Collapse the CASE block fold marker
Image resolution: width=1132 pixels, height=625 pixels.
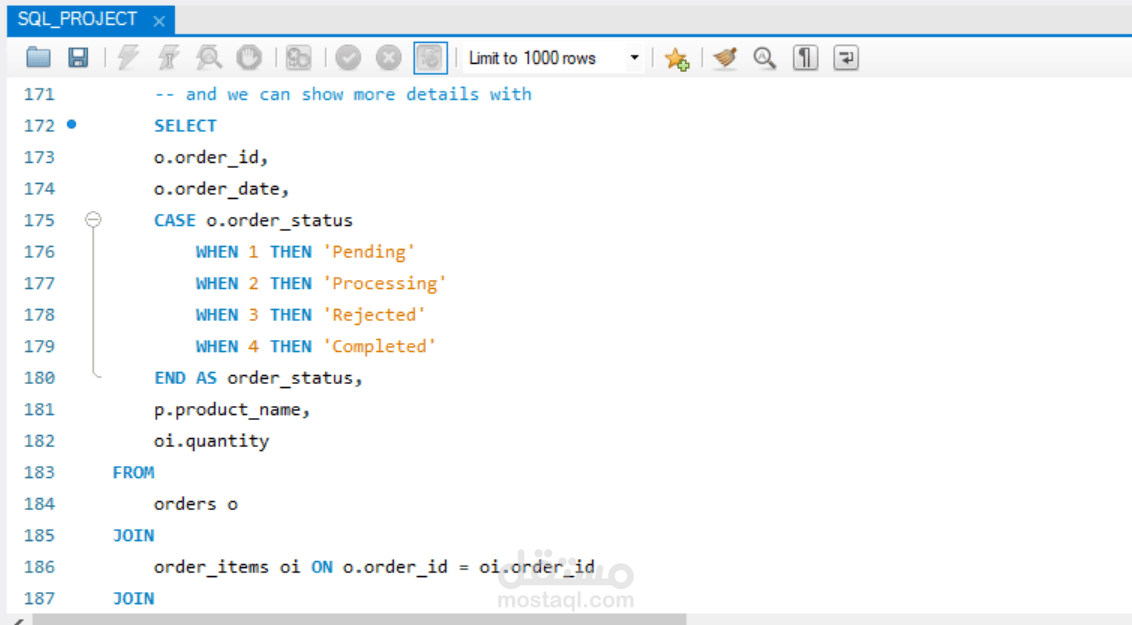click(x=93, y=219)
